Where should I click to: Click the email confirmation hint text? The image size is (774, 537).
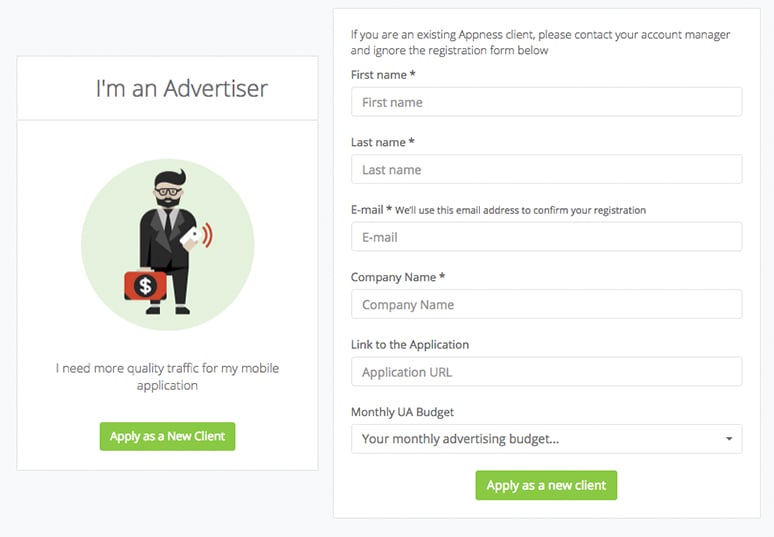[x=520, y=211]
